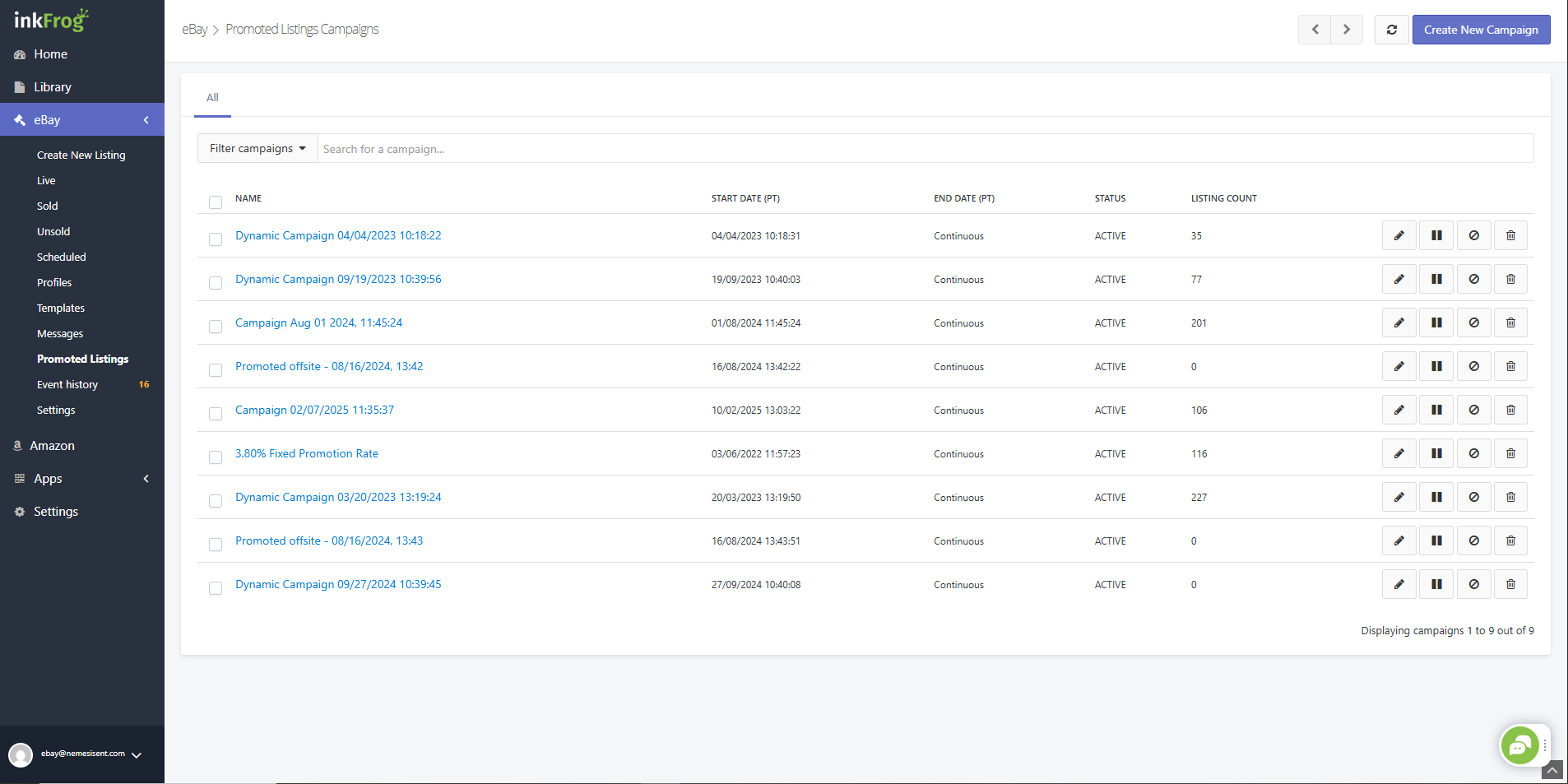The height and width of the screenshot is (784, 1568).
Task: Click the refresh icon in the header
Action: click(1391, 30)
